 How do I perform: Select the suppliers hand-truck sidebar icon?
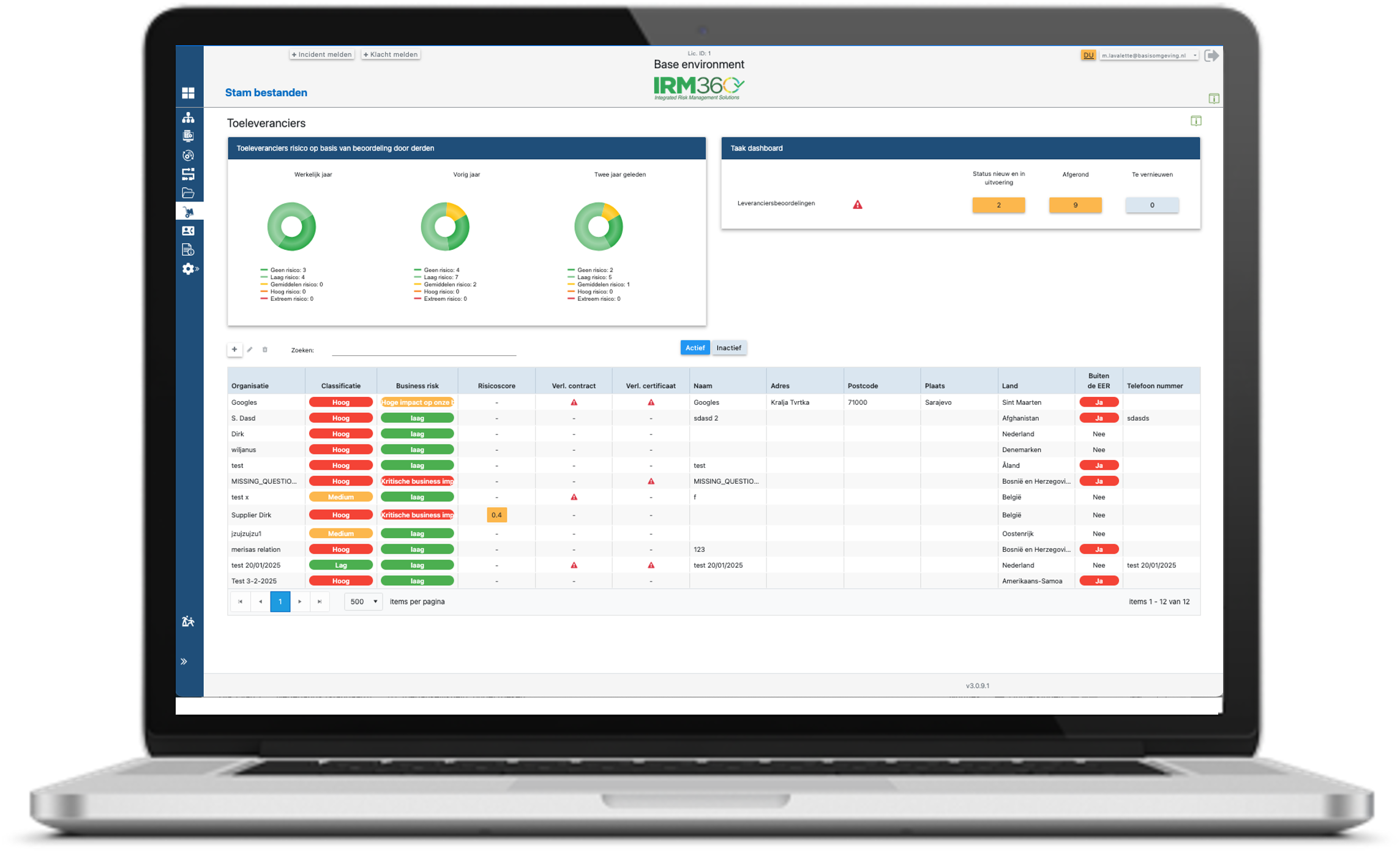click(x=188, y=212)
